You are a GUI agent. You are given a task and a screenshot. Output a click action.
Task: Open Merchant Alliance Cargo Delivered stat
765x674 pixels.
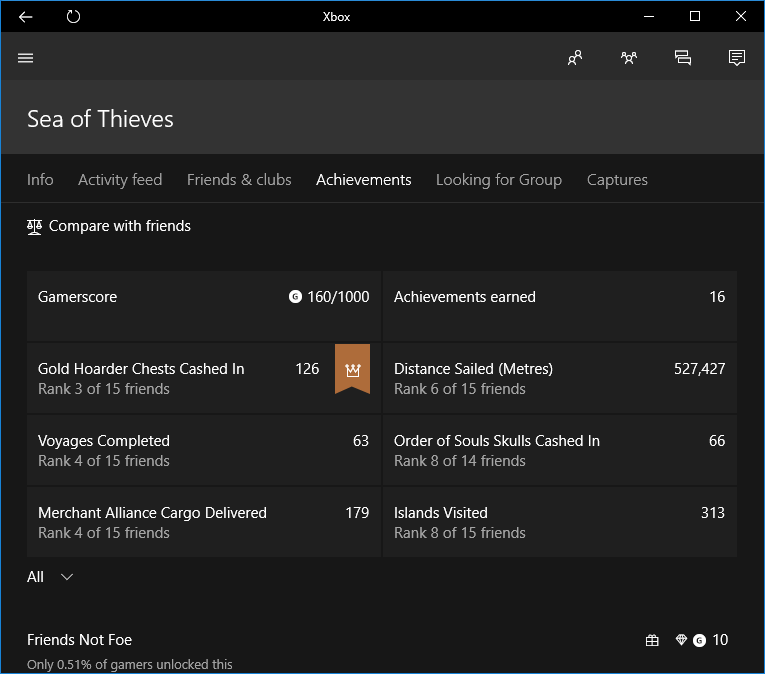point(204,522)
